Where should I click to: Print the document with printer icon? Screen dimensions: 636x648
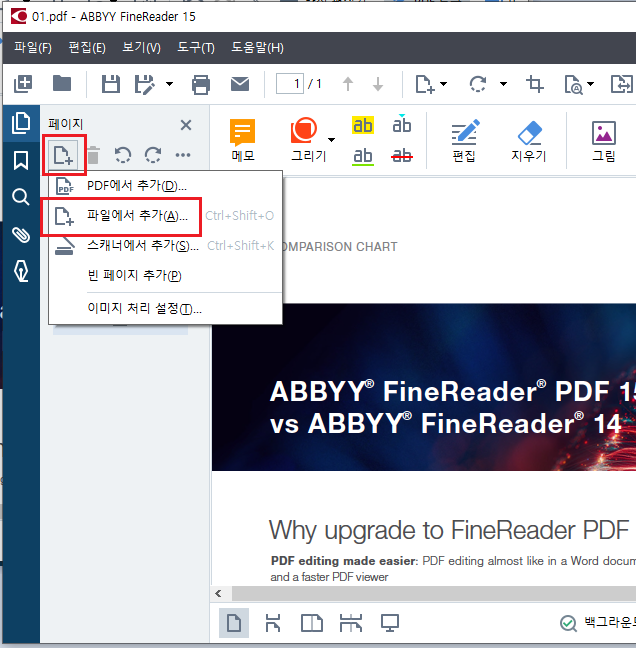(x=201, y=85)
